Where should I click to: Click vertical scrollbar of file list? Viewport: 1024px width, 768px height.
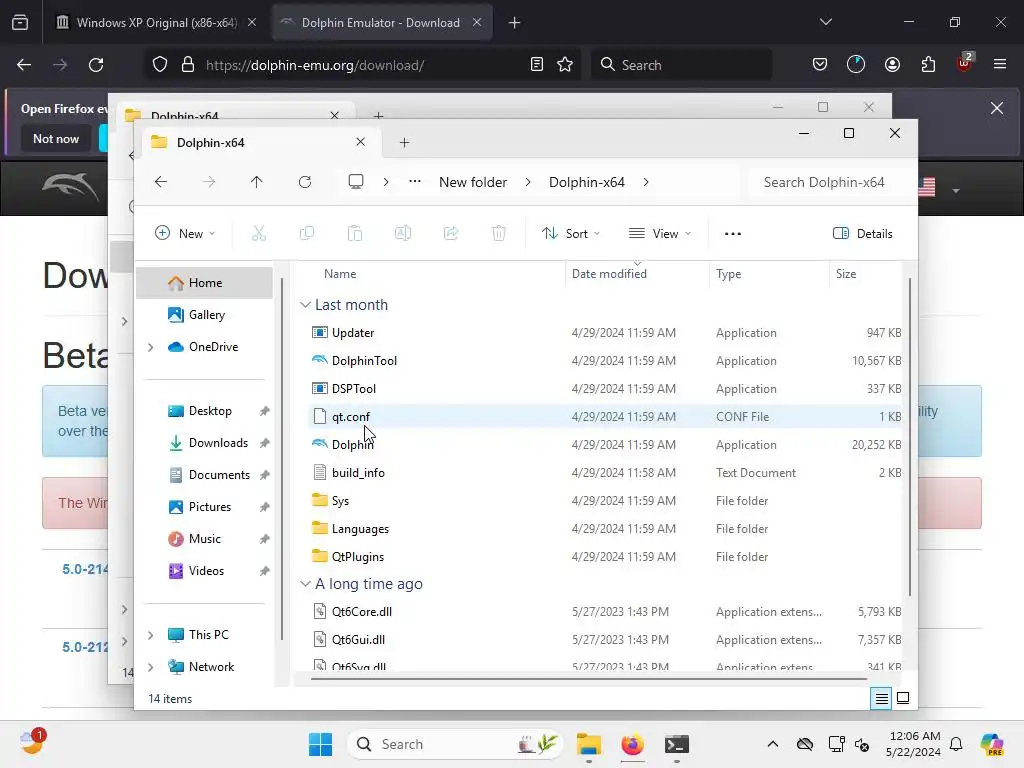click(x=909, y=436)
